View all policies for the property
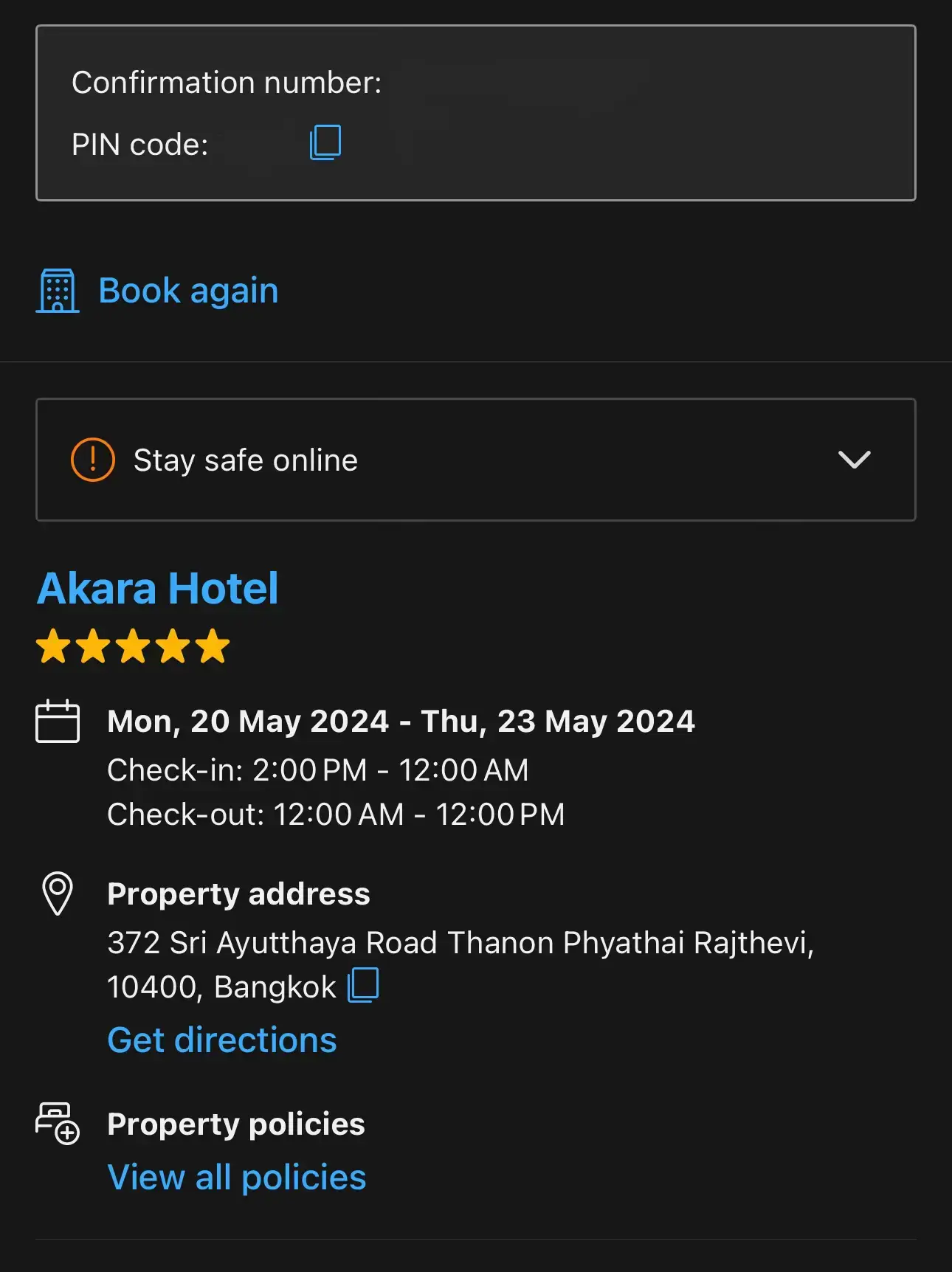The image size is (952, 1272). point(237,1178)
